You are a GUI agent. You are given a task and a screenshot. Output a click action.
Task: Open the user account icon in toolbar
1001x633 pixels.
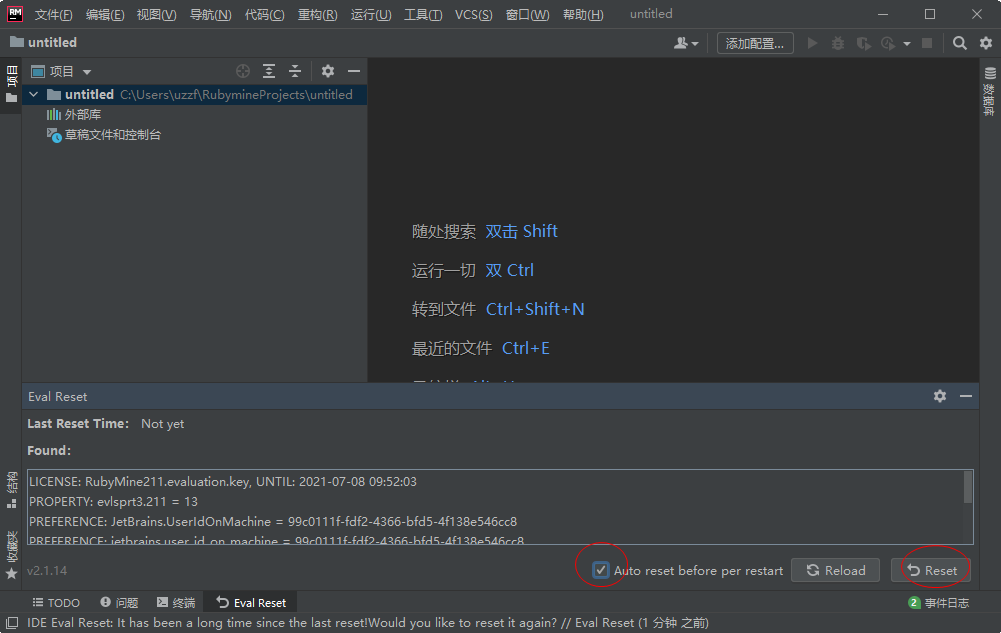(x=681, y=43)
